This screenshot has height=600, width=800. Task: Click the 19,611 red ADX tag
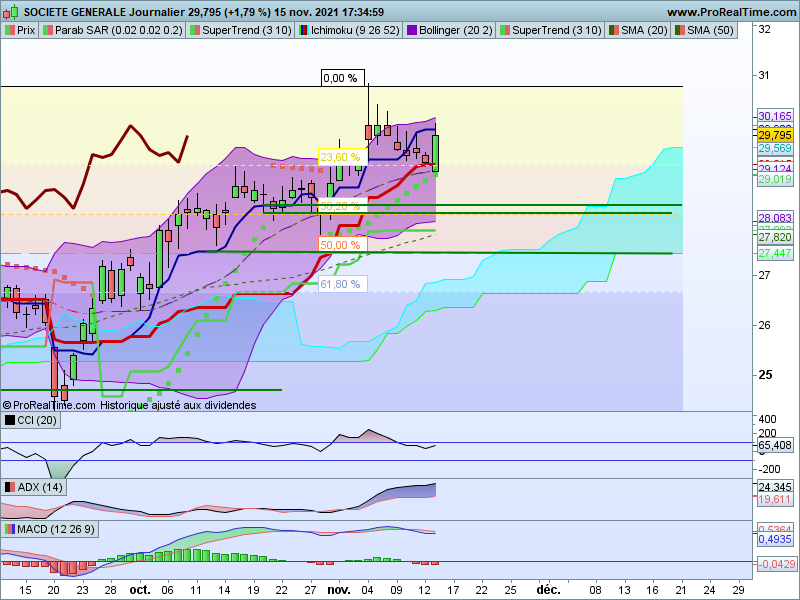point(774,499)
